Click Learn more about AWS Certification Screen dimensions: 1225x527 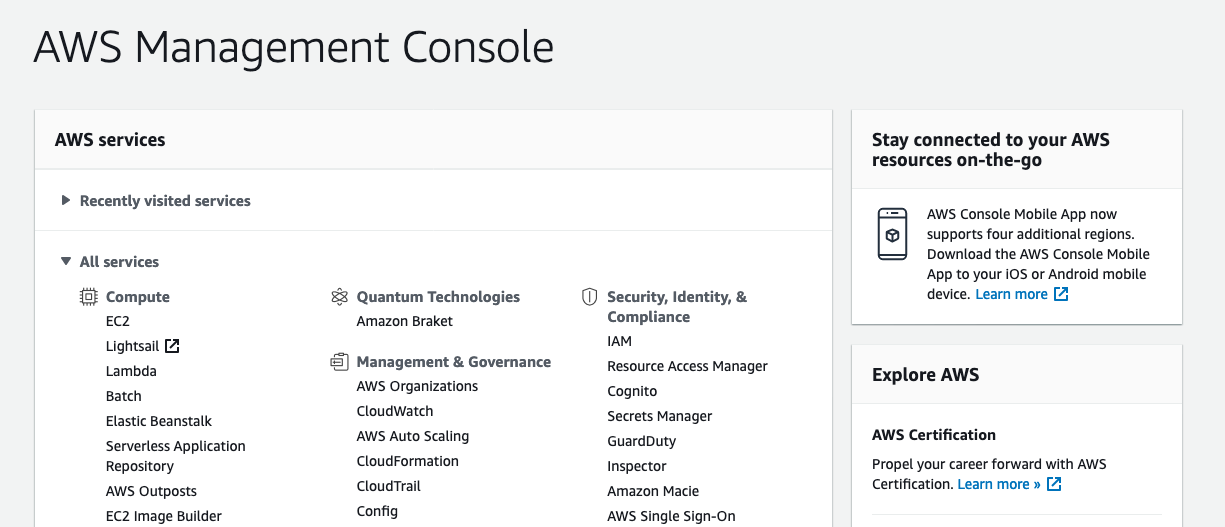coord(999,484)
